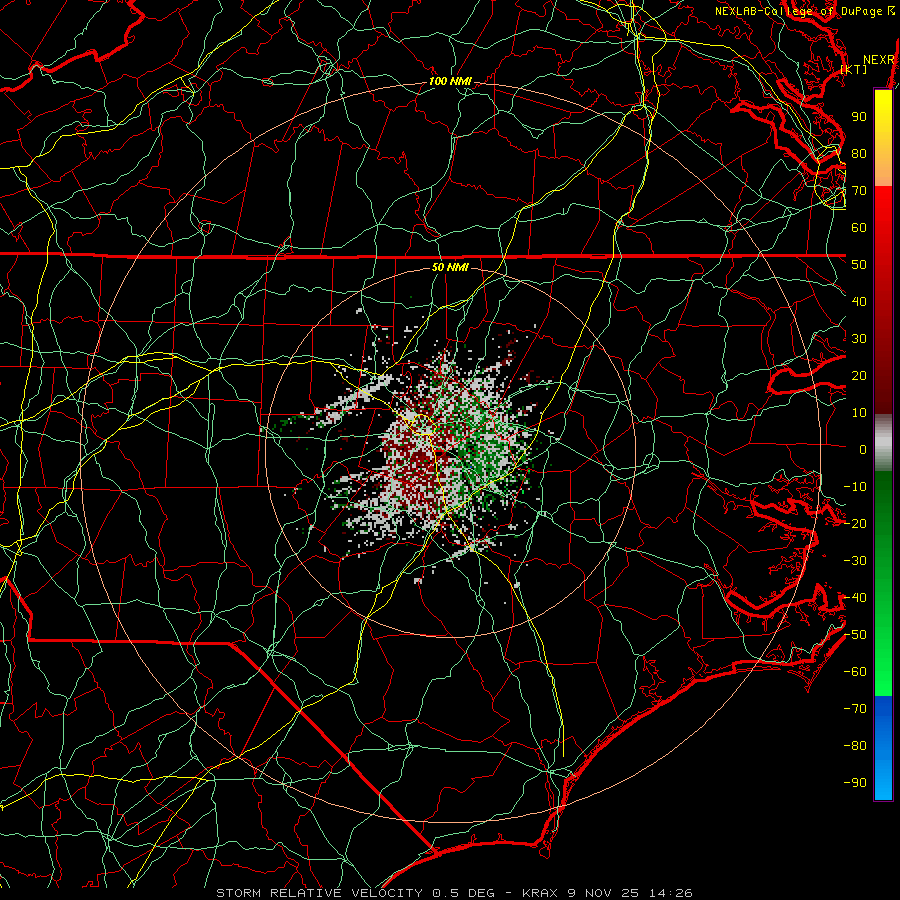Click the 90 value on velocity scale
900x900 pixels.
(x=859, y=117)
